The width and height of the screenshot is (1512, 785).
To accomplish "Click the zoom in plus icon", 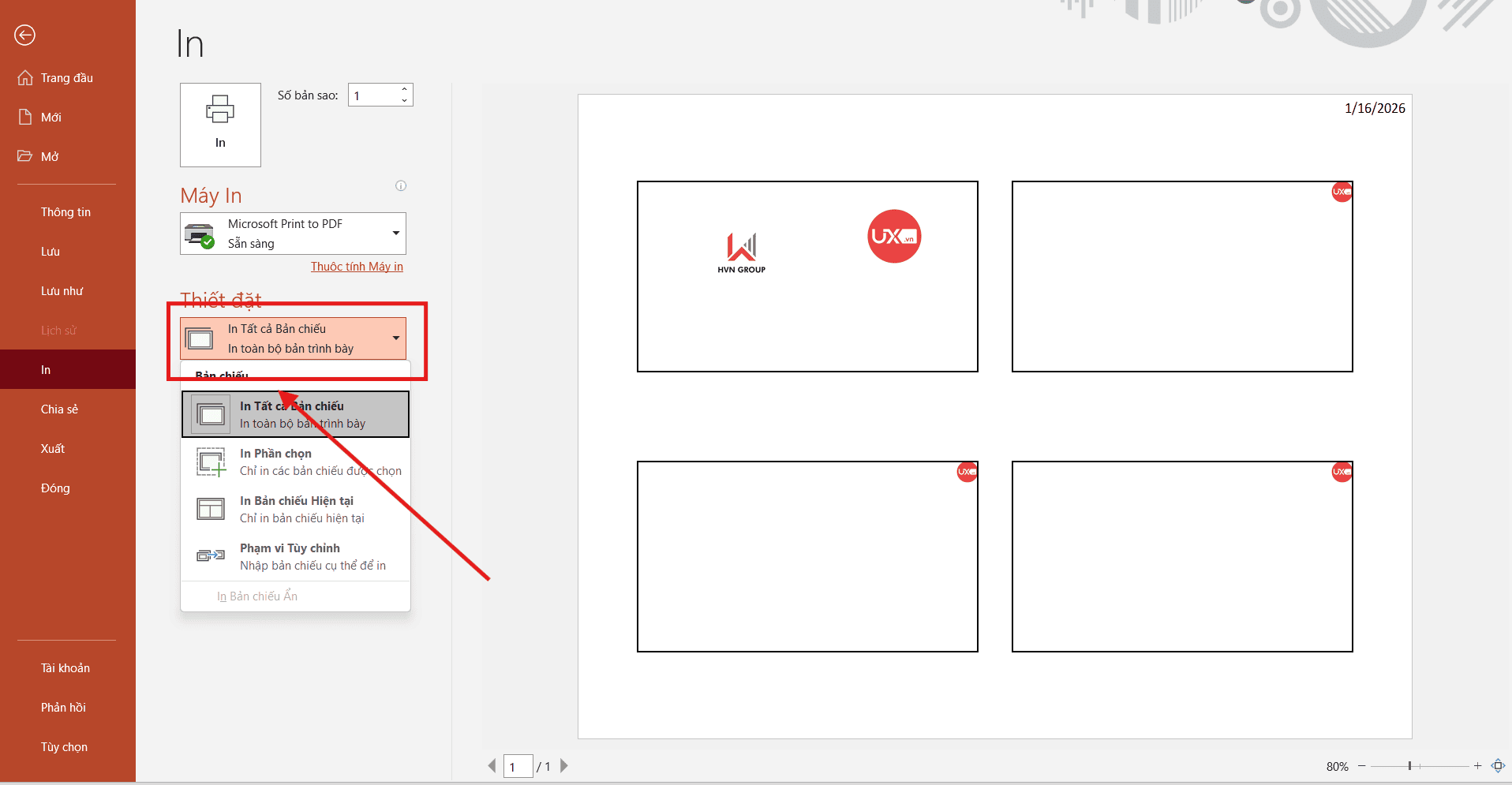I will (x=1477, y=766).
